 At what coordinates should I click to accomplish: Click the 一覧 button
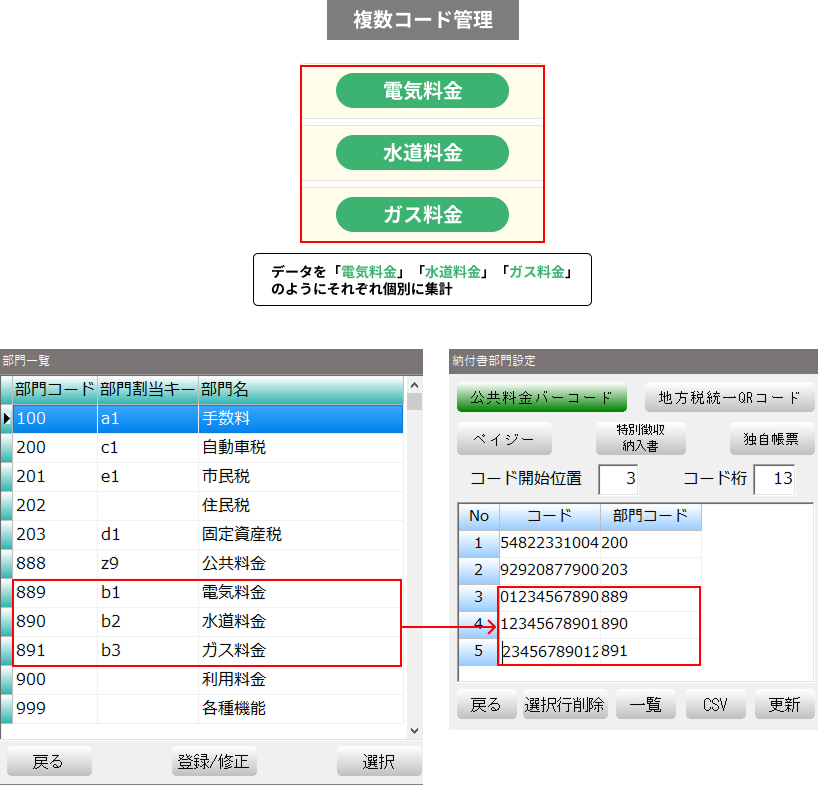(645, 704)
